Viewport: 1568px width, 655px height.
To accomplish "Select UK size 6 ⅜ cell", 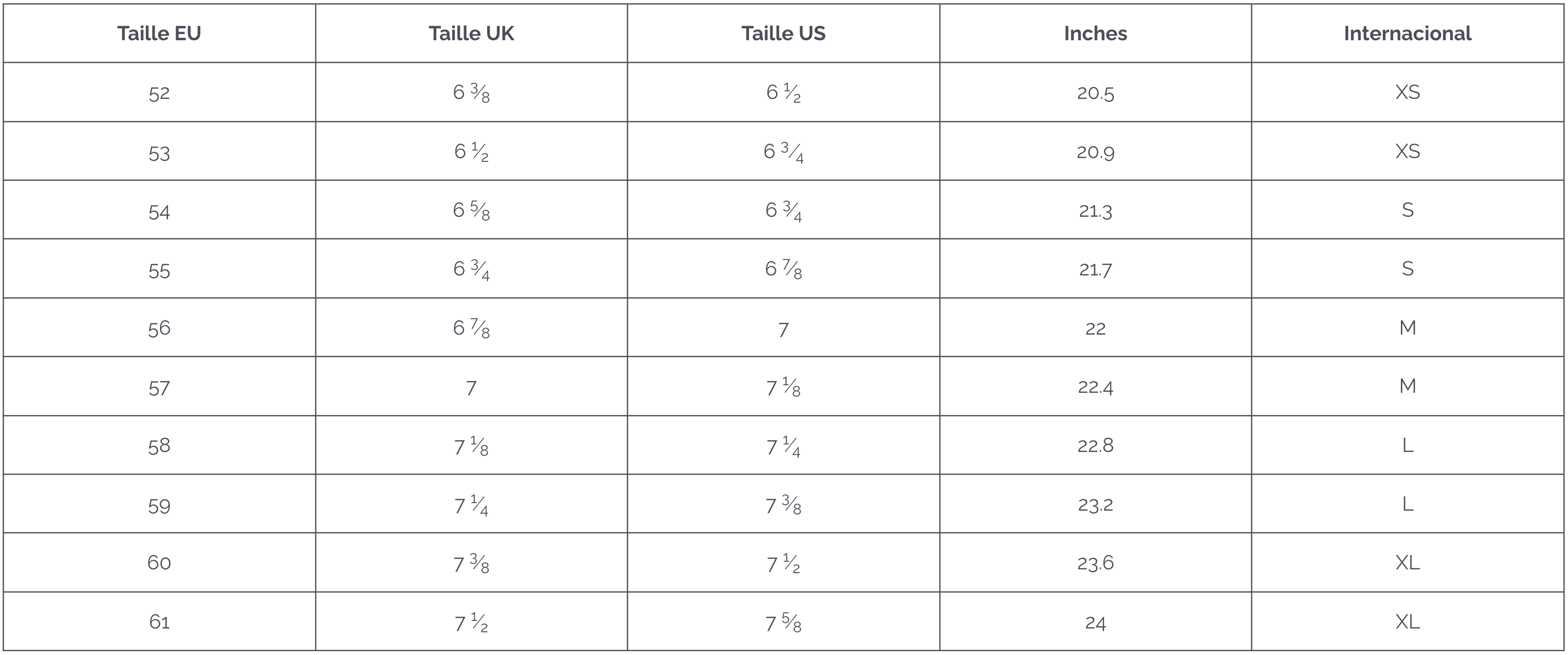I will point(471,93).
